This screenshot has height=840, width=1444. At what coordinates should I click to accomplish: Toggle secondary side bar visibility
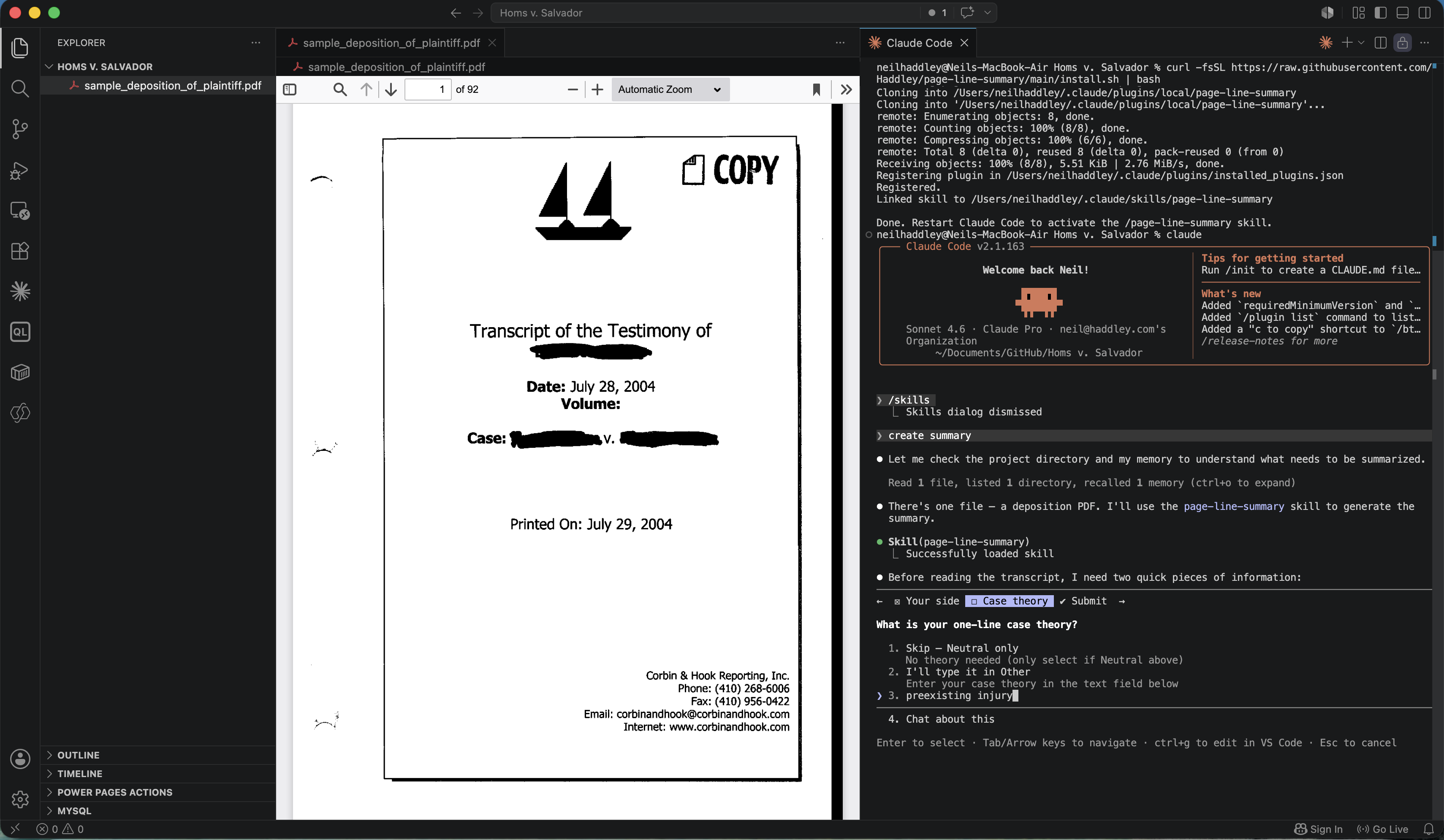coord(1425,13)
